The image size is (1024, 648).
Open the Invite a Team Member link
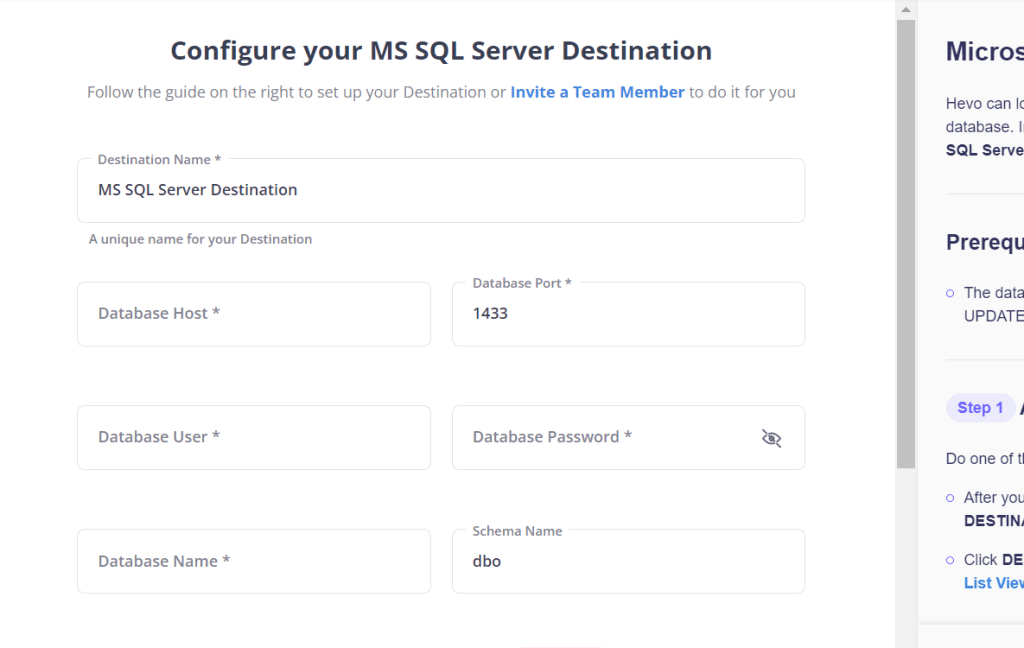[597, 92]
